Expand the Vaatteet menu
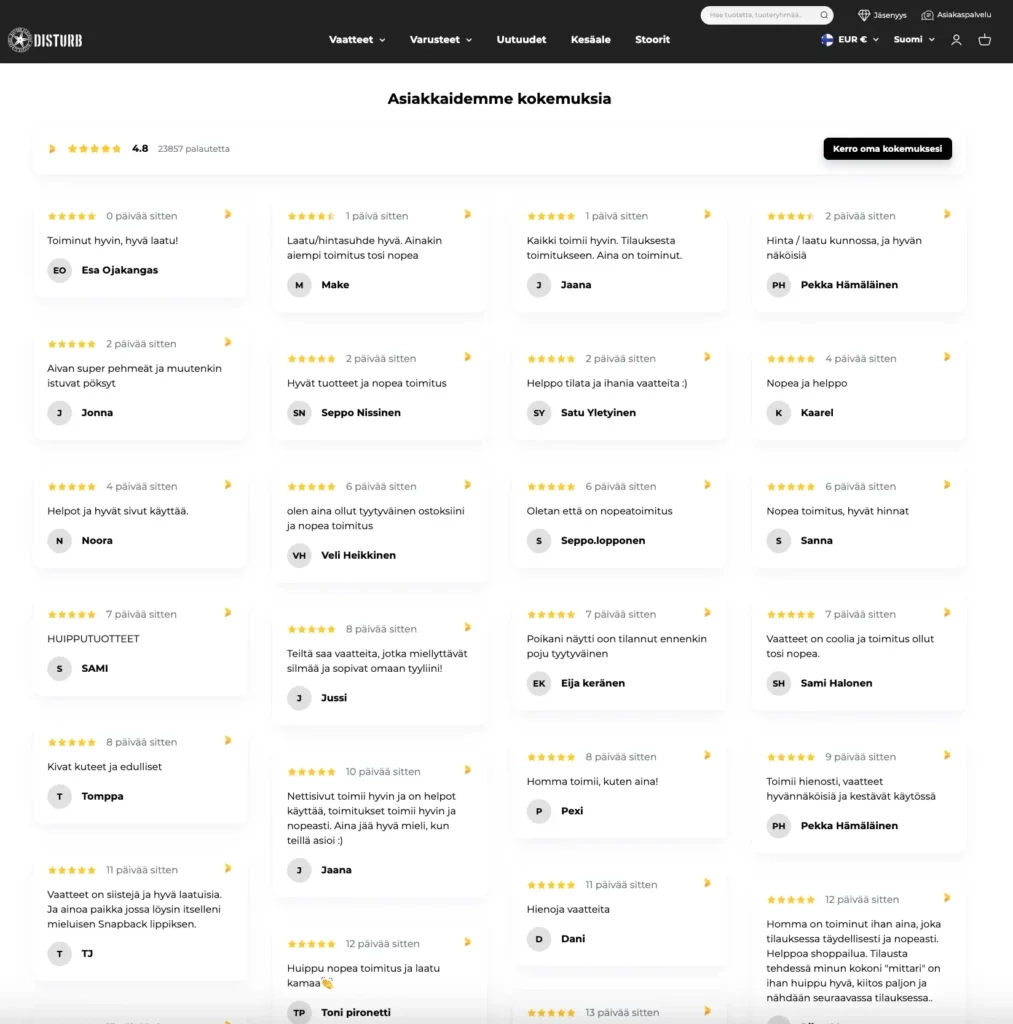The width and height of the screenshot is (1013, 1024). pos(357,40)
